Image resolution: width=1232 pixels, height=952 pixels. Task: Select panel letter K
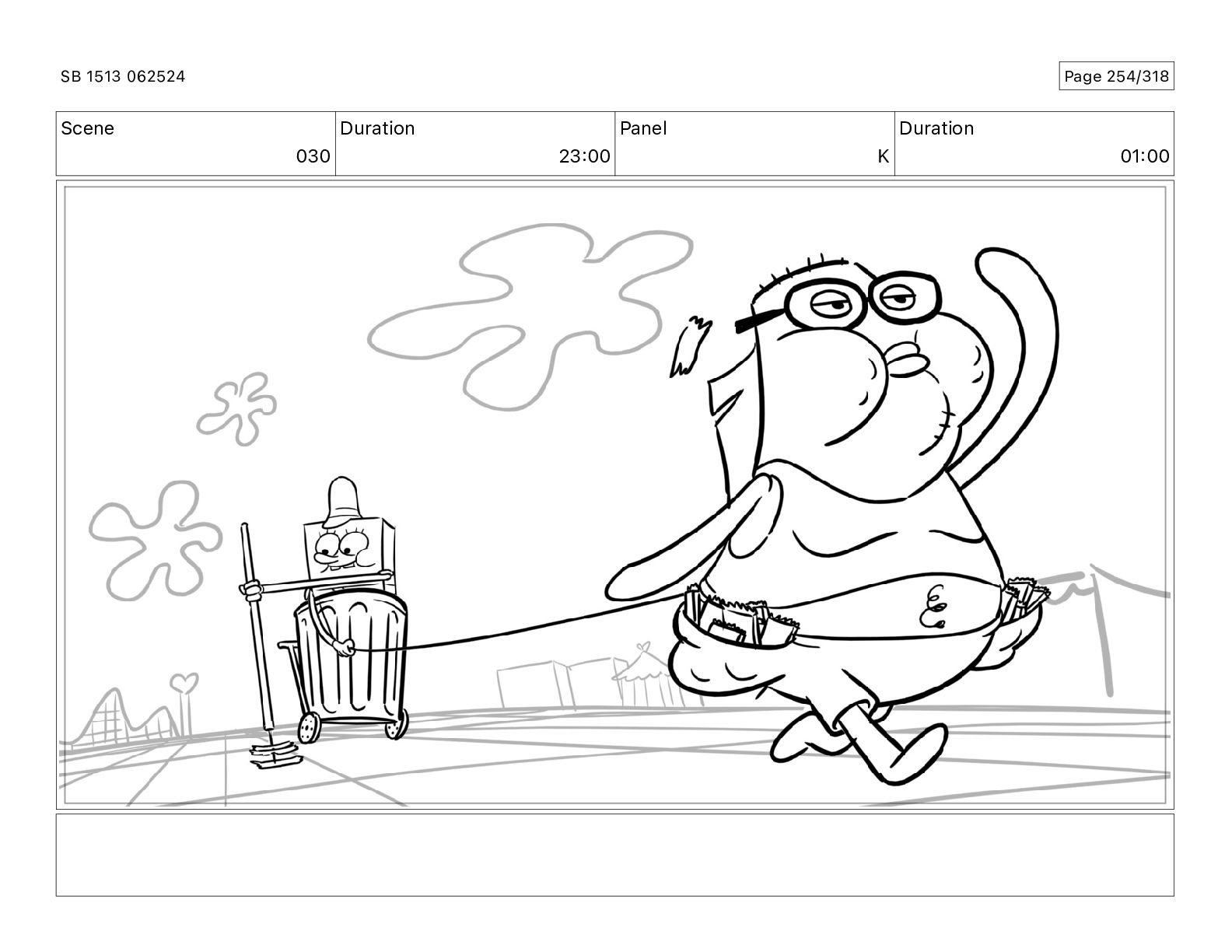[x=883, y=156]
